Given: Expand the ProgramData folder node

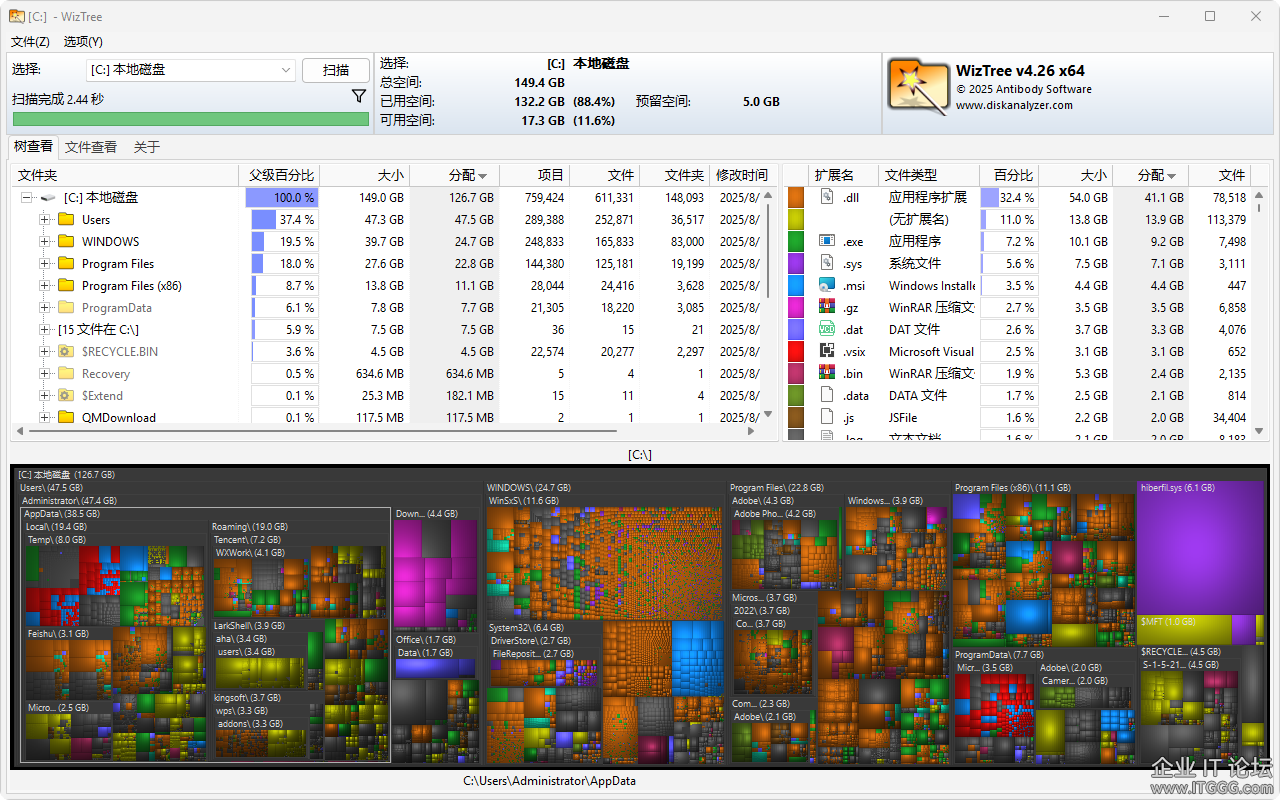Looking at the screenshot, I should tap(44, 308).
